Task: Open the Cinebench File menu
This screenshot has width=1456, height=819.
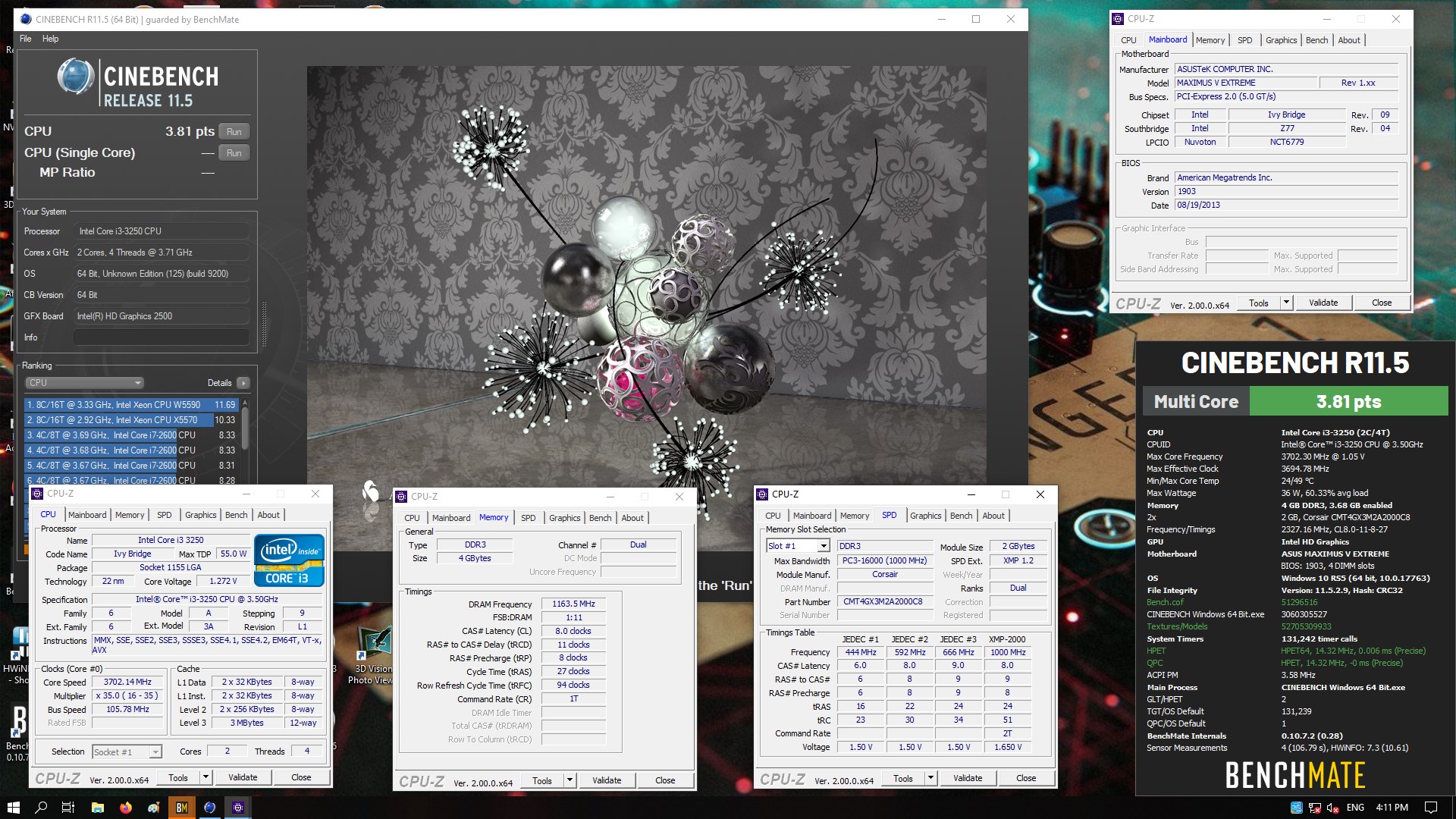Action: tap(26, 39)
